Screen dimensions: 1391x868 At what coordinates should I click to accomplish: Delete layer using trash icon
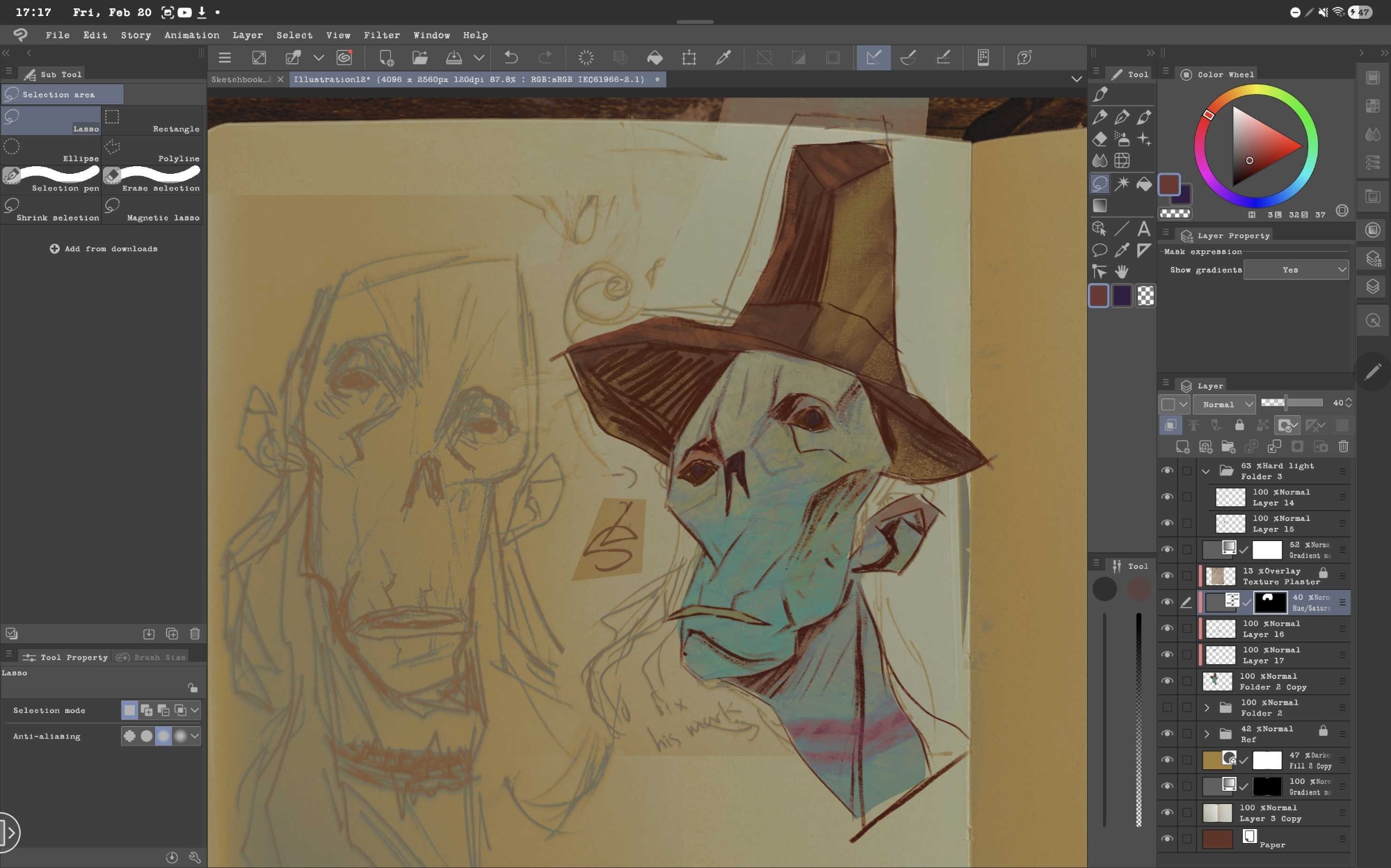coord(1343,447)
